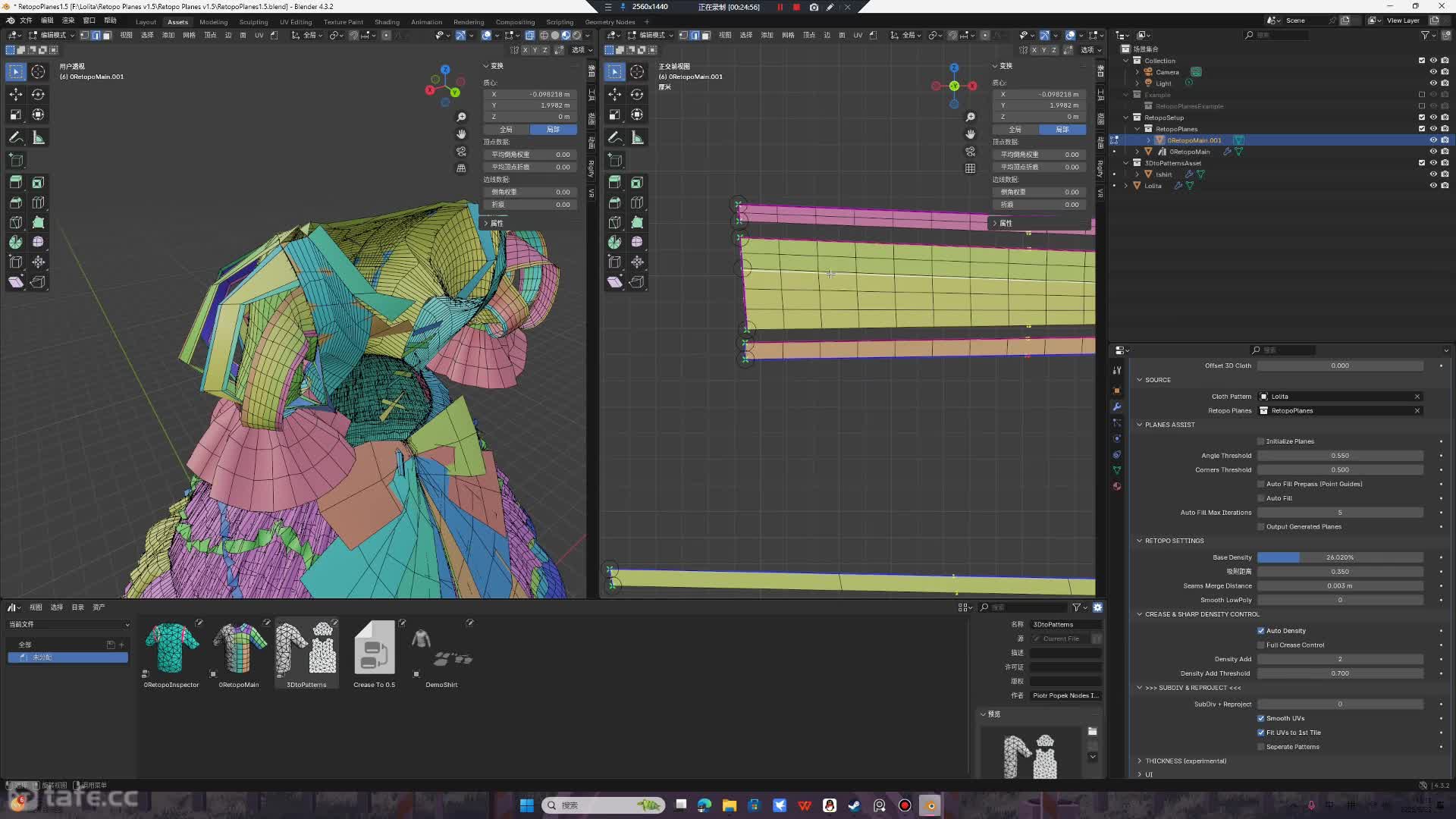1456x819 pixels.
Task: Adjust the Density Add Threshold slider
Action: (x=1340, y=673)
